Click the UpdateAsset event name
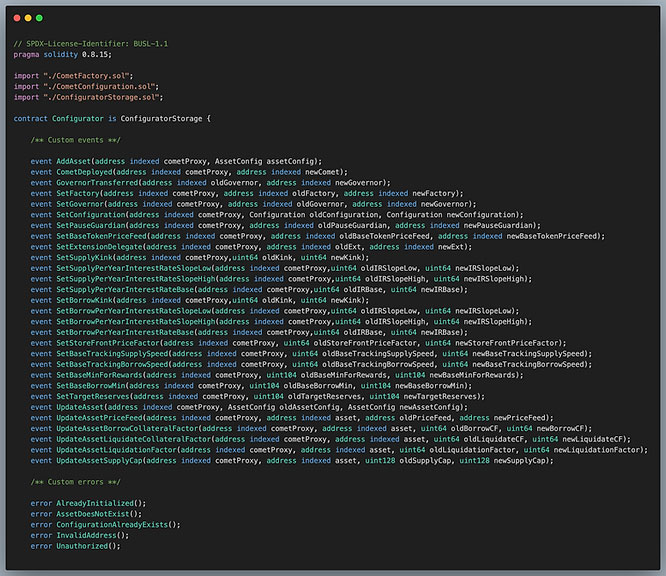This screenshot has width=666, height=576. tap(80, 407)
